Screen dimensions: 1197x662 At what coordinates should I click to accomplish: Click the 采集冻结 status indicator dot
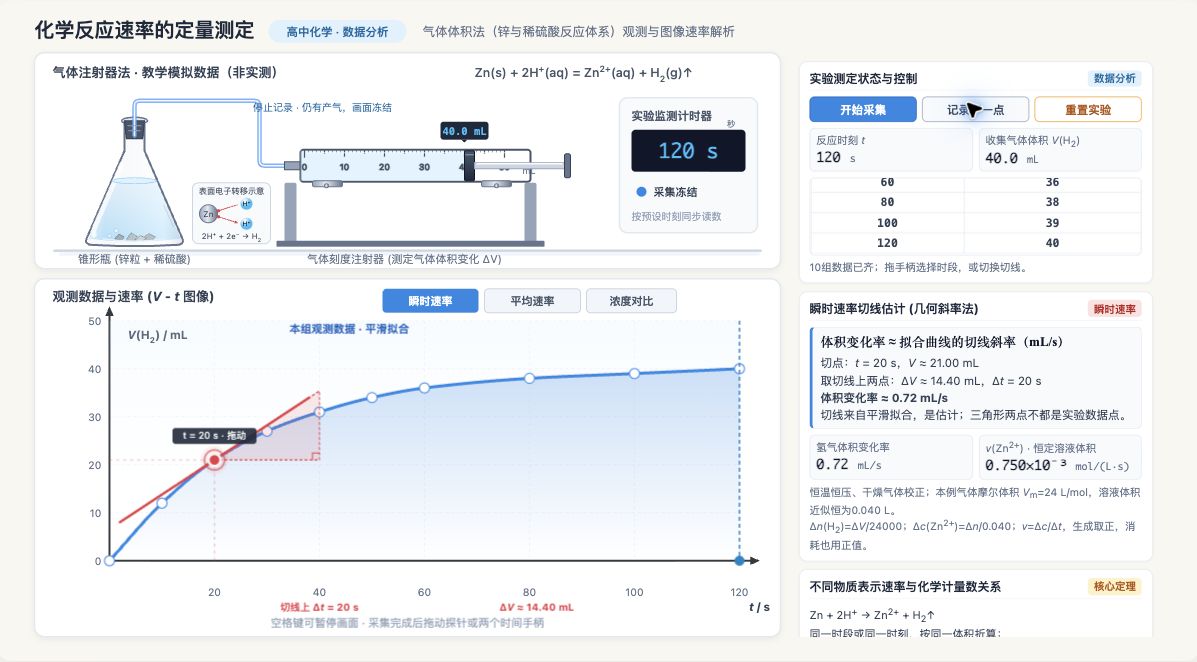pos(641,192)
